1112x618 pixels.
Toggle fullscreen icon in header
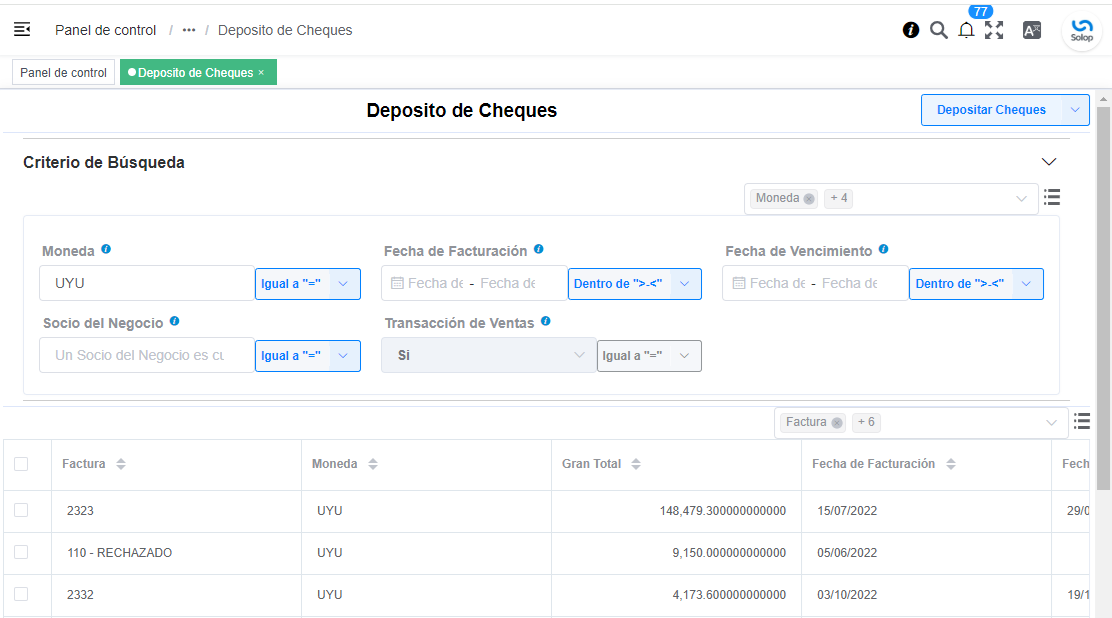(994, 30)
